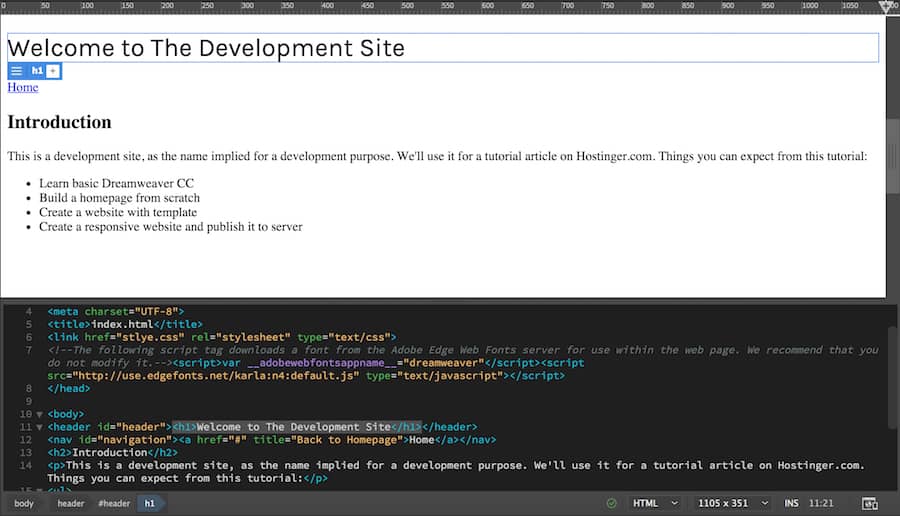
Task: Toggle INS insert/overwrite mode
Action: [791, 503]
